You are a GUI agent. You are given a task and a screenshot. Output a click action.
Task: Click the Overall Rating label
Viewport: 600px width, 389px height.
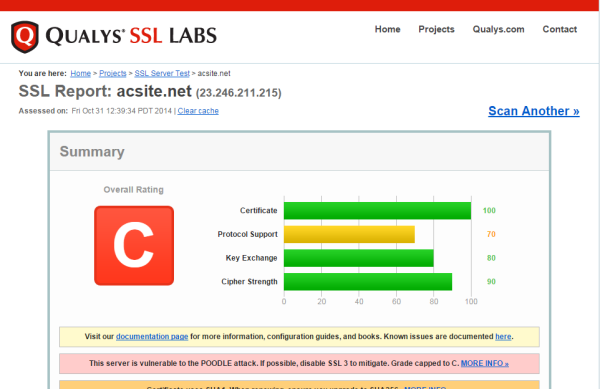134,190
